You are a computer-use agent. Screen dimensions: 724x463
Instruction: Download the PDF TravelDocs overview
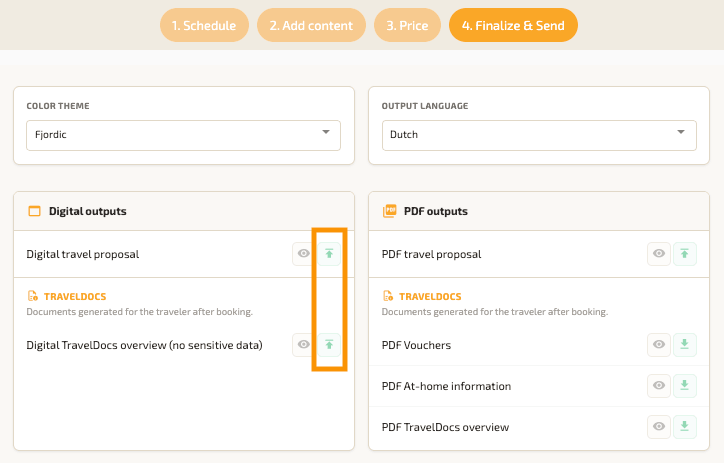tap(685, 427)
